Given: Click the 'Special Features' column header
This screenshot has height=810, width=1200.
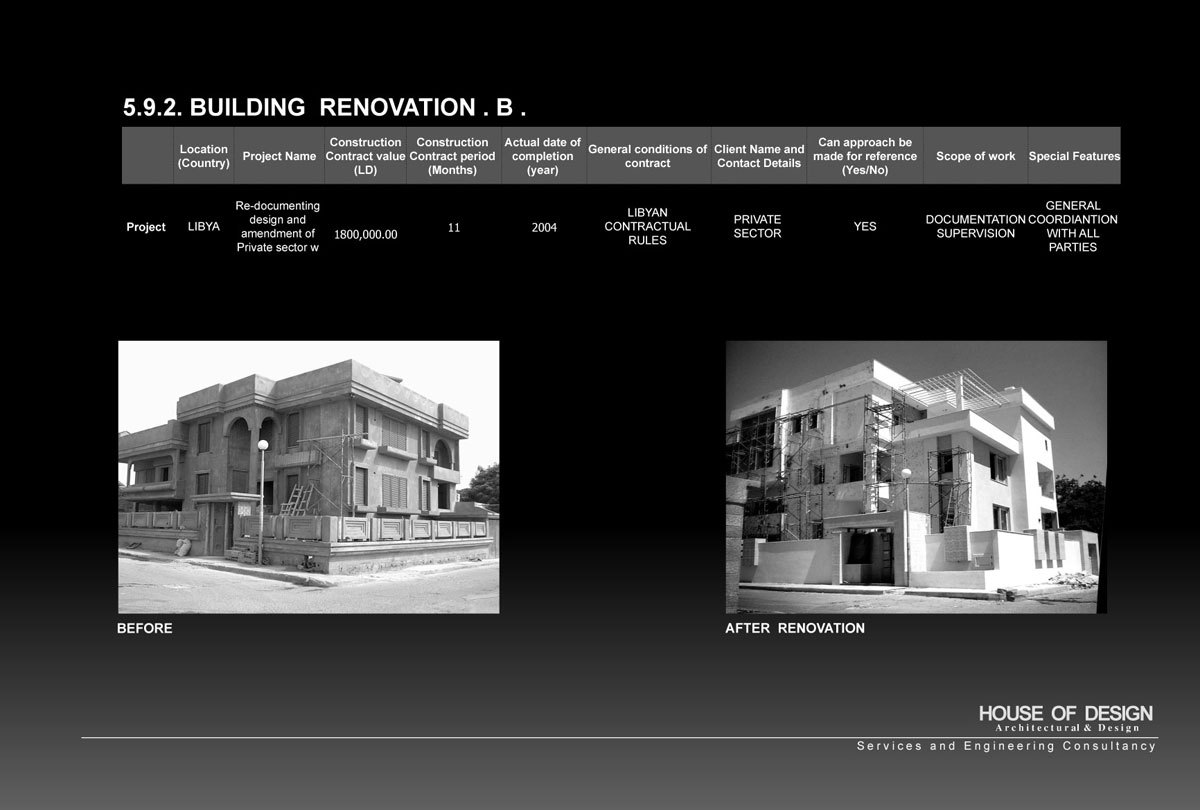Looking at the screenshot, I should [1074, 156].
